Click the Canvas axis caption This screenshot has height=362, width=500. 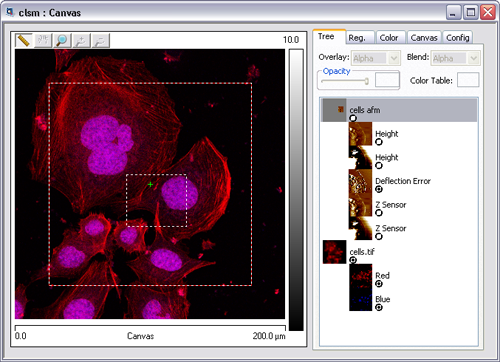(140, 336)
